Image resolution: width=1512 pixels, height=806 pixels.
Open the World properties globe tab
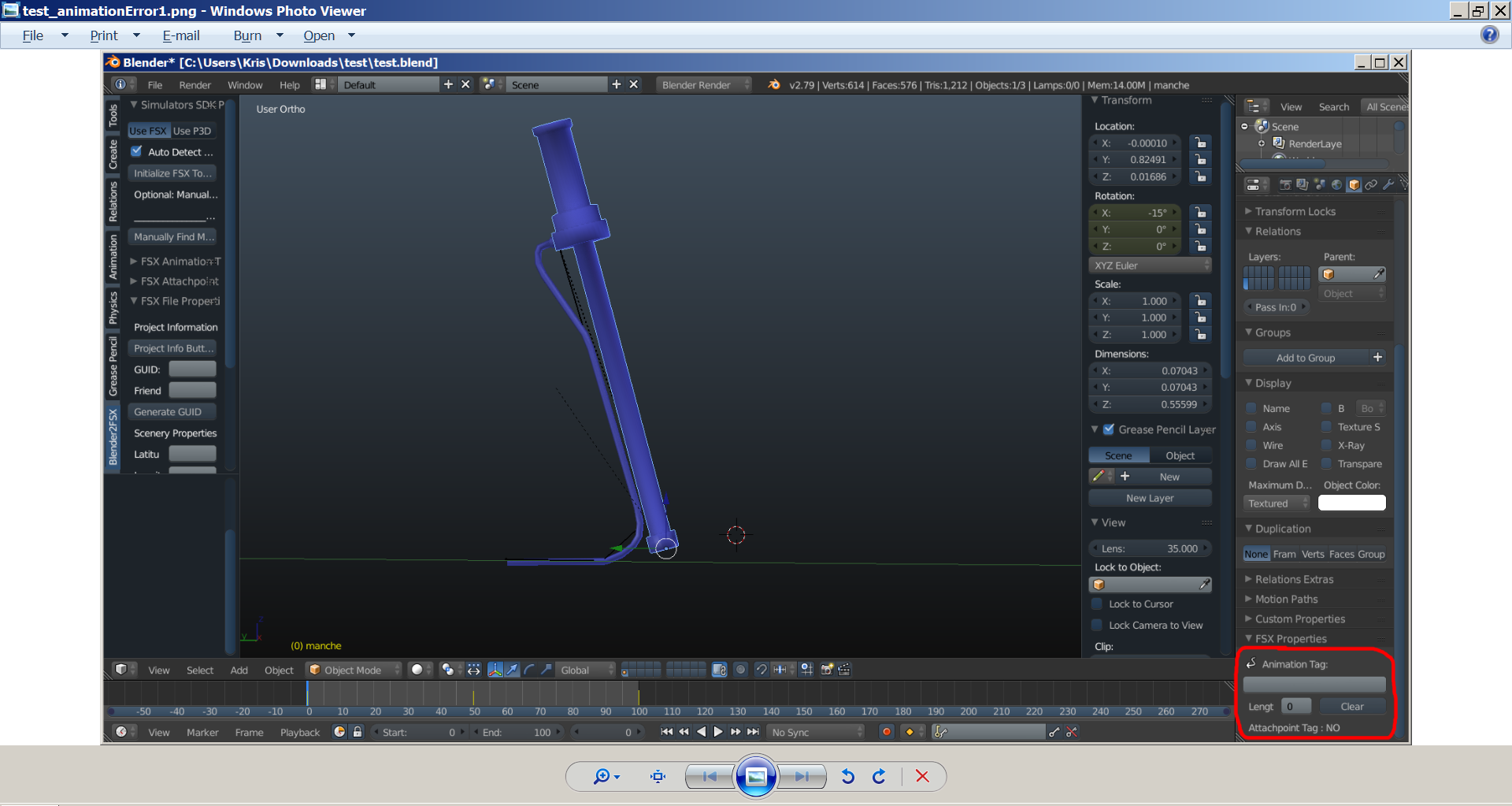[x=1337, y=184]
